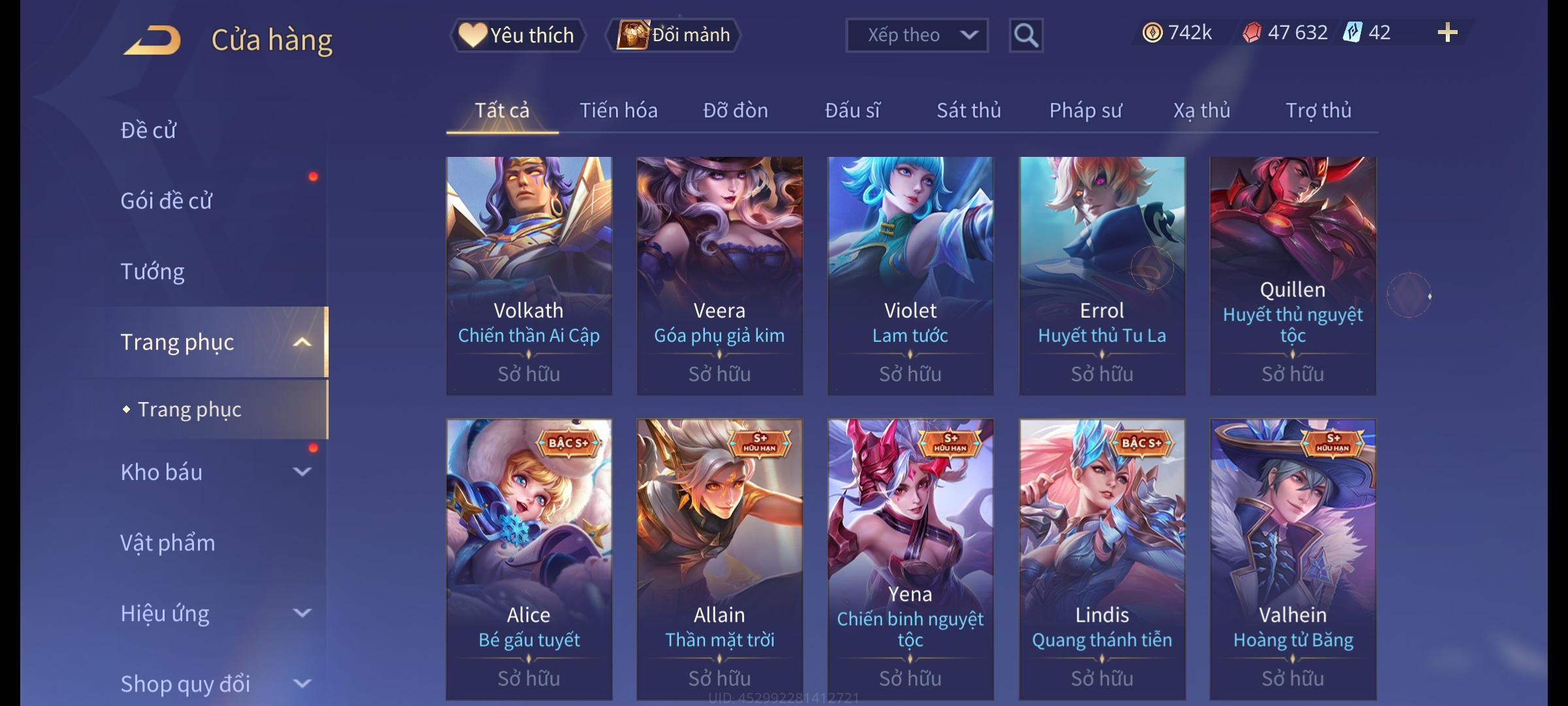The height and width of the screenshot is (706, 1568).
Task: Open favorites via the heart Yêu thích
Action: [x=517, y=35]
